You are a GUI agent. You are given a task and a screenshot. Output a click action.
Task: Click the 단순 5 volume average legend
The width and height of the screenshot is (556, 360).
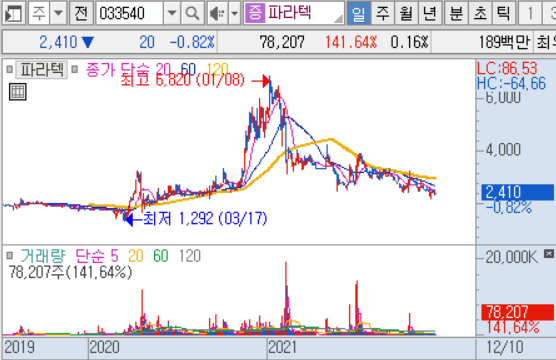coord(97,255)
